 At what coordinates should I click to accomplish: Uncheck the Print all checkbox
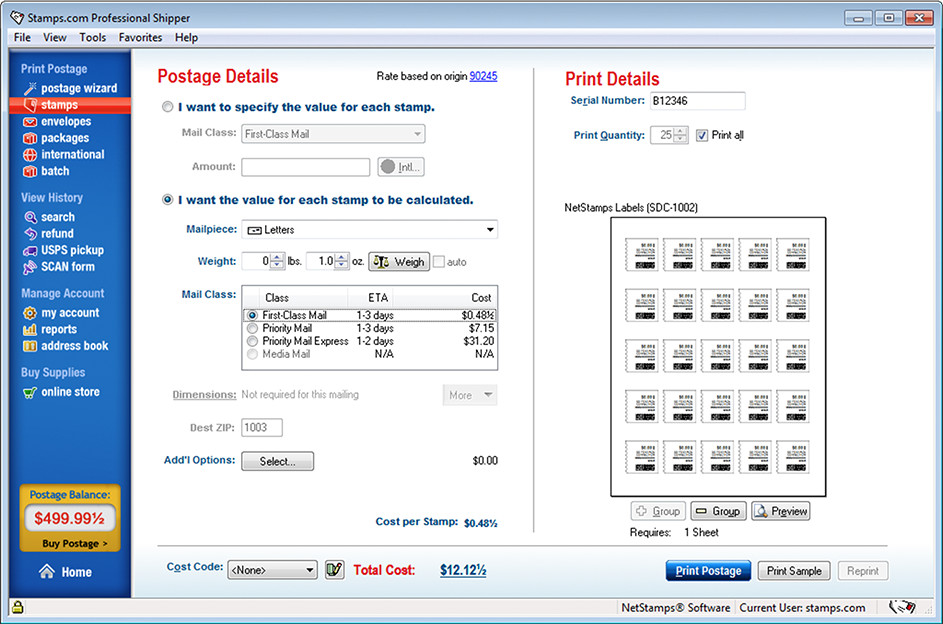702,135
